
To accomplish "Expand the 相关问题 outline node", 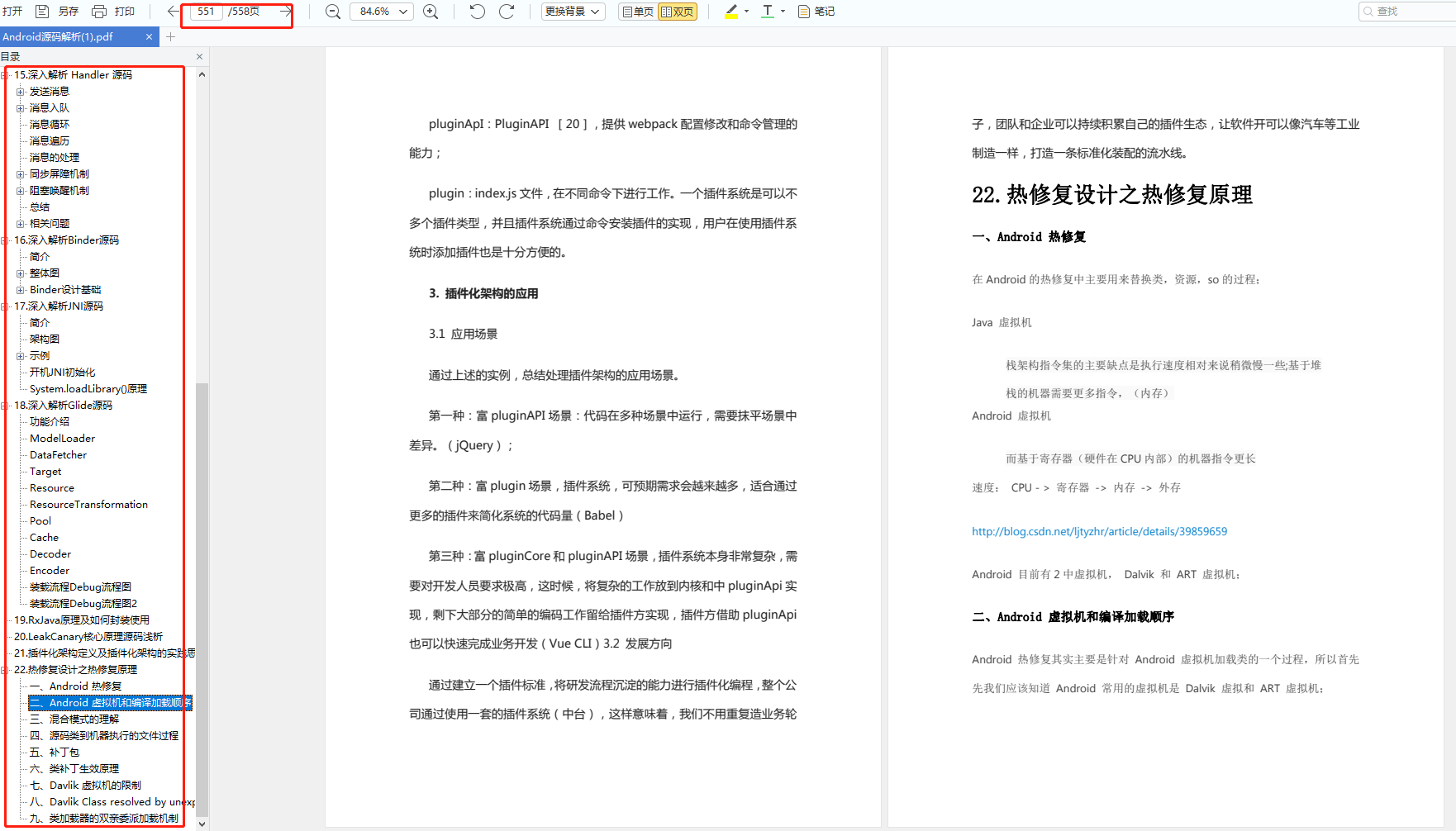I will tap(21, 224).
